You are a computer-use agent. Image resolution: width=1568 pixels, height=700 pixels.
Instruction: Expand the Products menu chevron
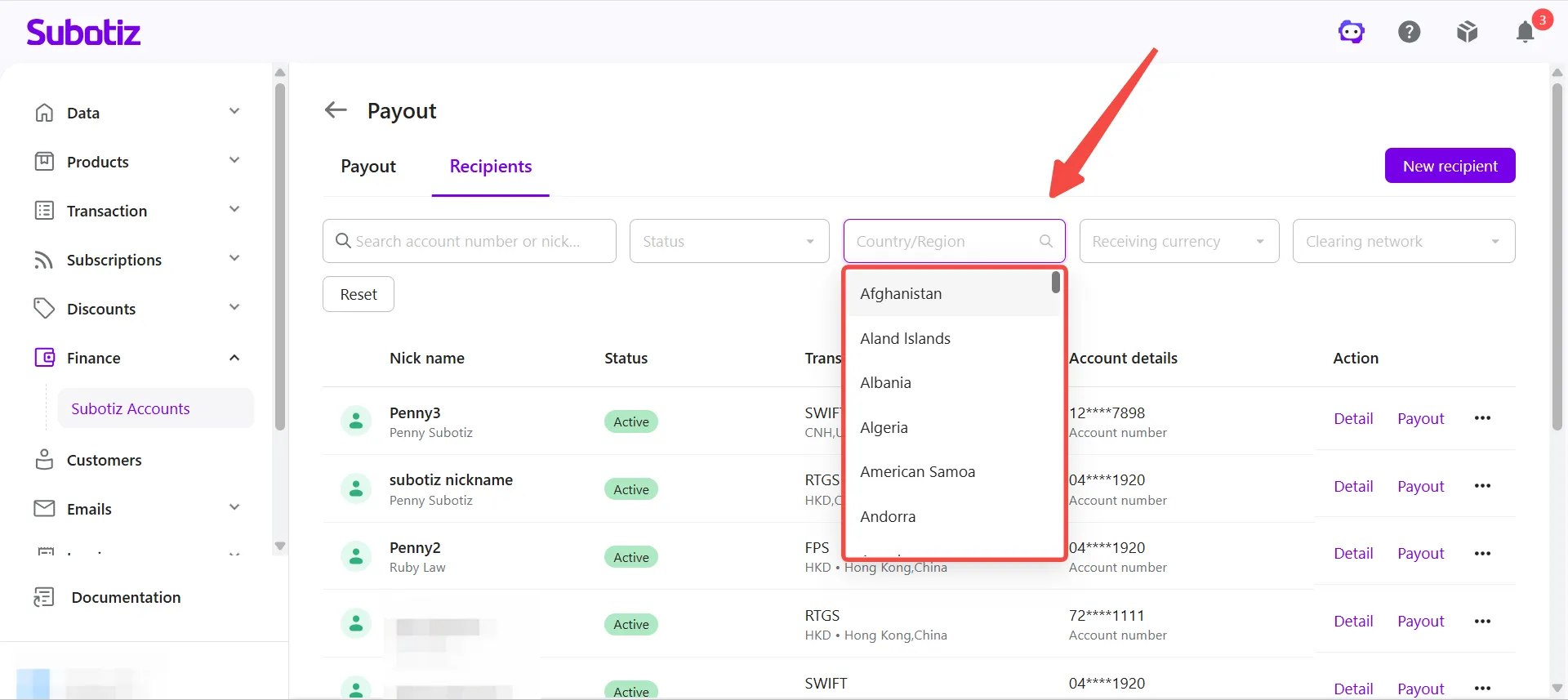[x=234, y=160]
